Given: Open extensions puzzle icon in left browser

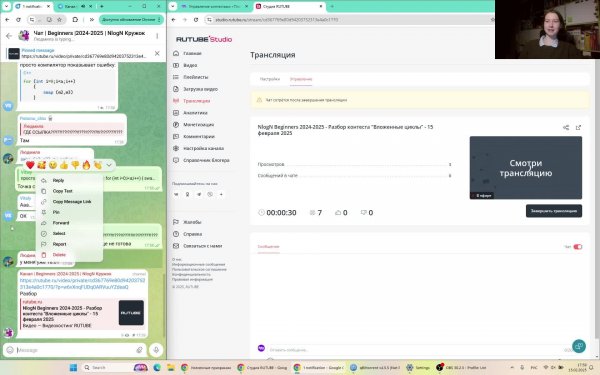Looking at the screenshot, I should [75, 20].
